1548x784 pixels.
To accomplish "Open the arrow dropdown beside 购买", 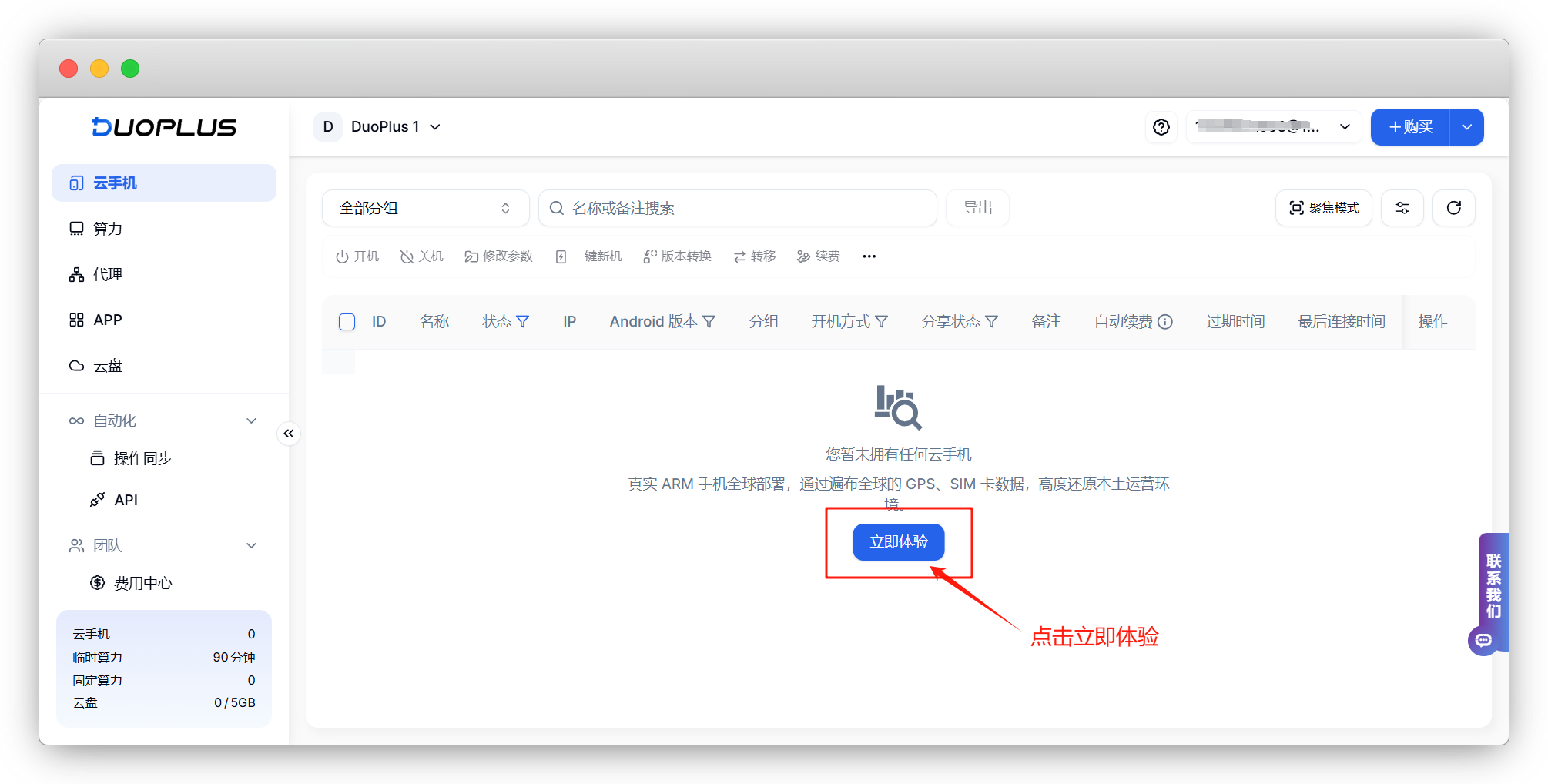I will (1467, 127).
